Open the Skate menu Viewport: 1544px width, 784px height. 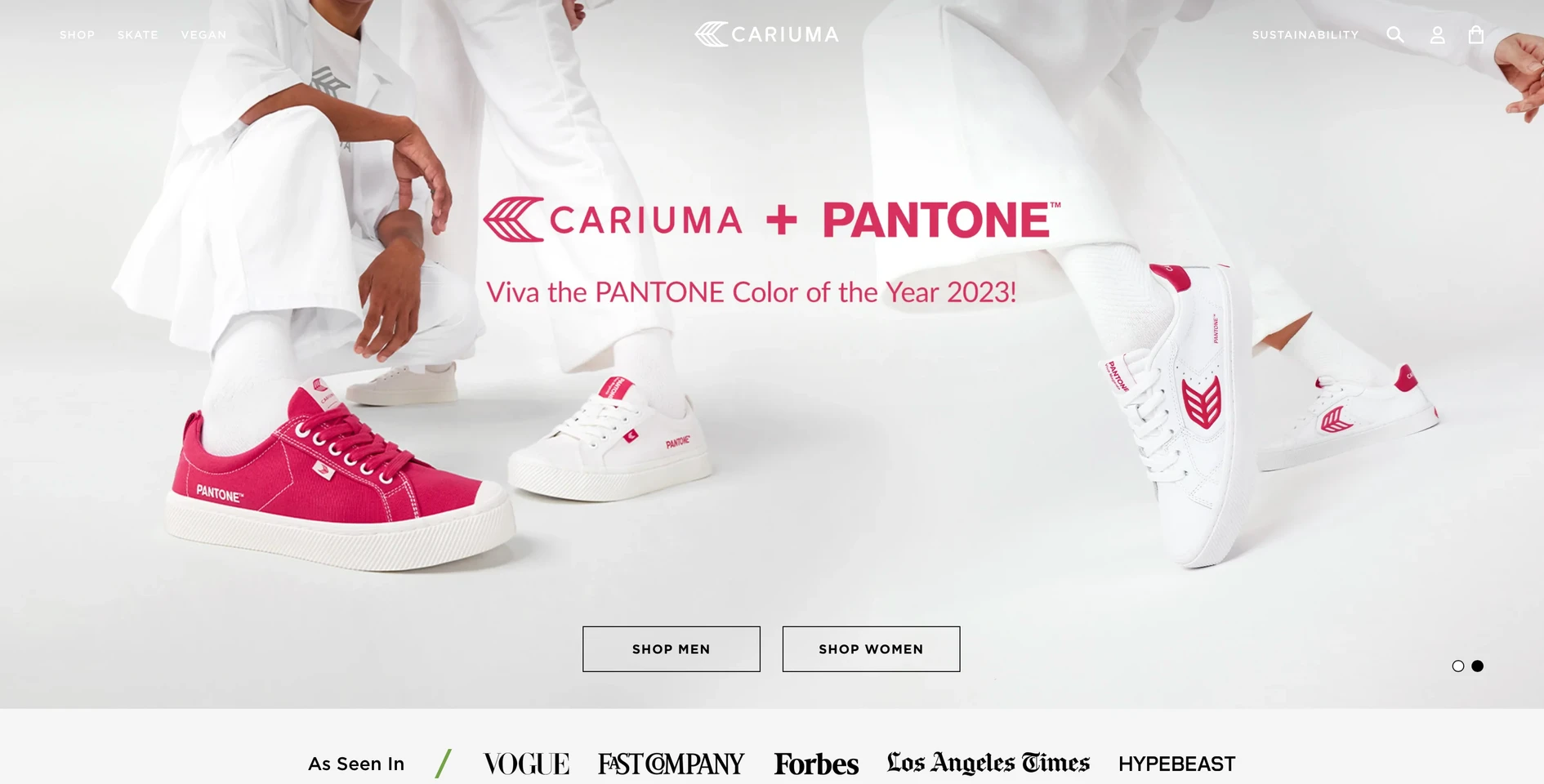pos(138,35)
